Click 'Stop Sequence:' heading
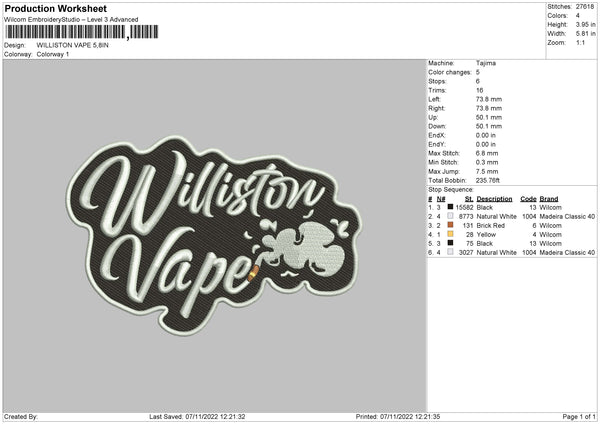600x424 pixels. click(x=451, y=190)
